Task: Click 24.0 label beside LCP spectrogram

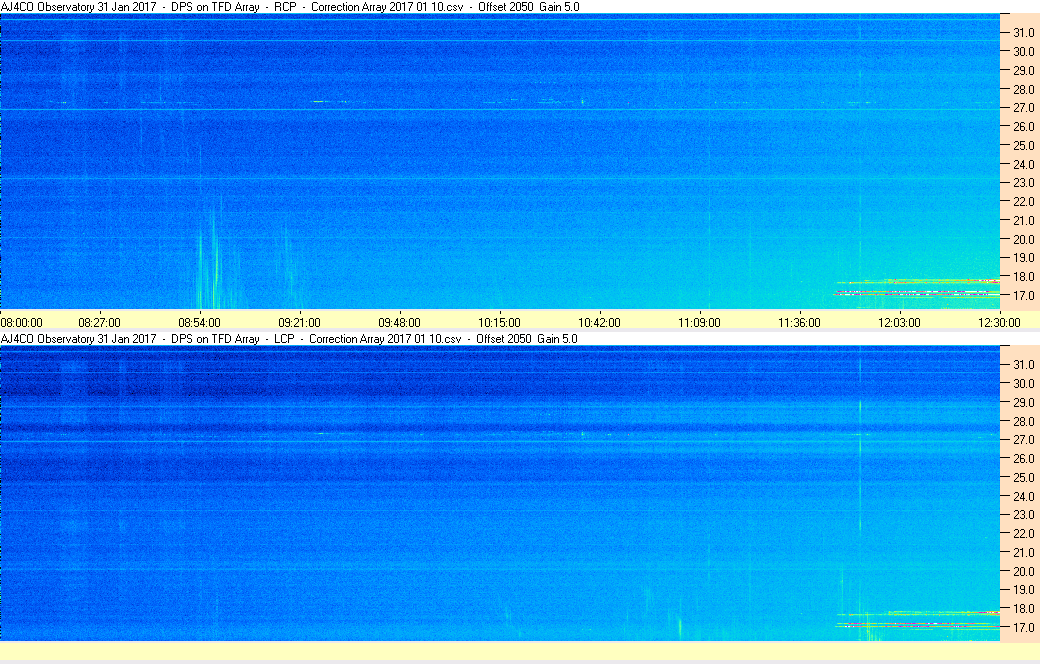Action: (1023, 496)
